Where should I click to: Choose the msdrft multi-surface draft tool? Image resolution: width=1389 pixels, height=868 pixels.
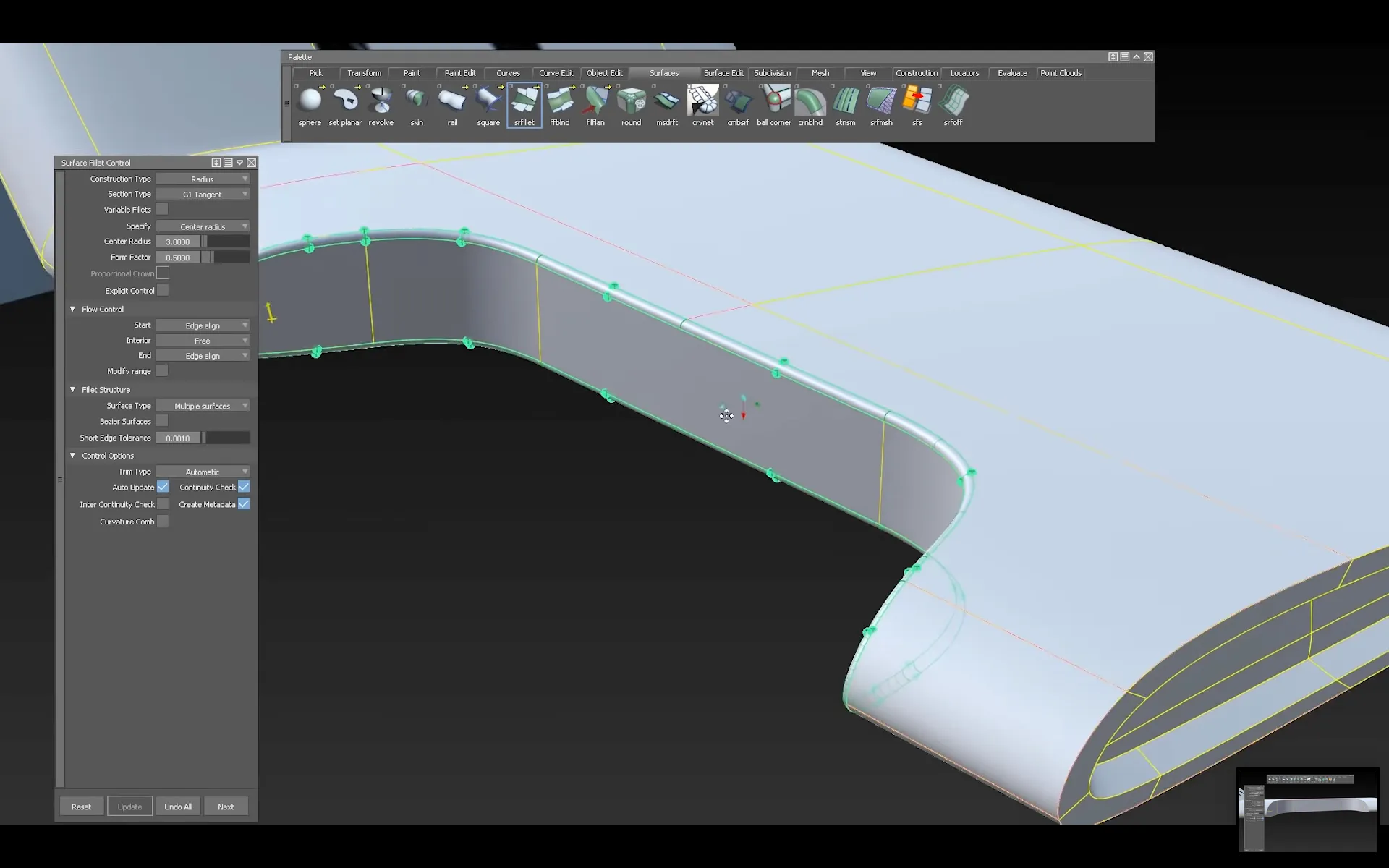click(x=667, y=106)
